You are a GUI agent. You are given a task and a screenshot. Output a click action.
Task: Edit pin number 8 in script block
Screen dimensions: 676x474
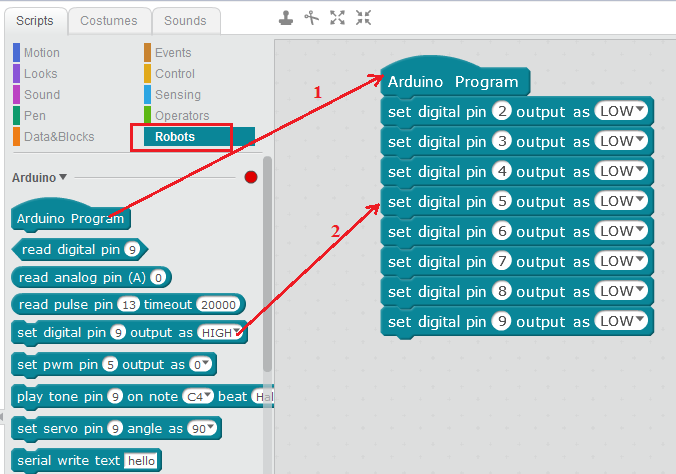502,291
